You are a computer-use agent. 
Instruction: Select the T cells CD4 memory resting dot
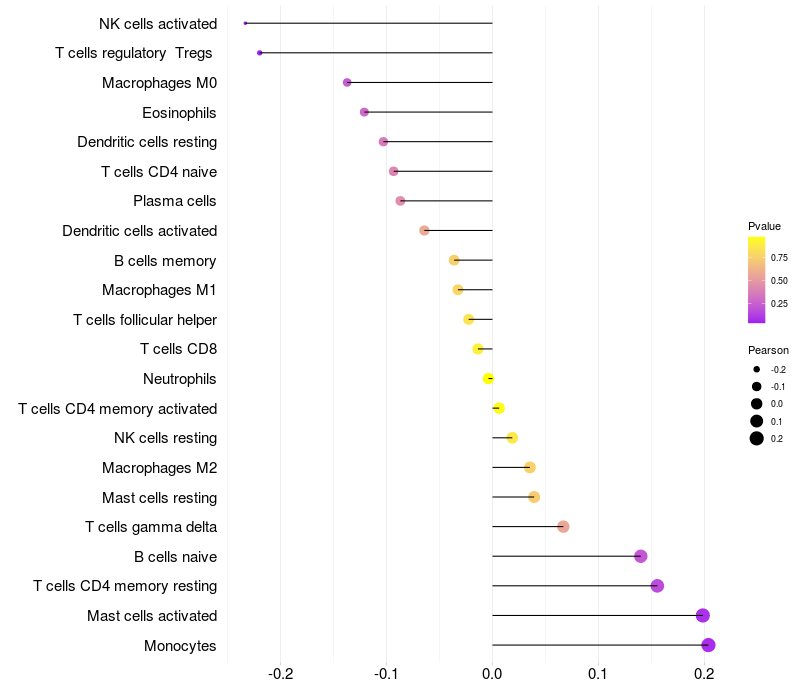[657, 586]
